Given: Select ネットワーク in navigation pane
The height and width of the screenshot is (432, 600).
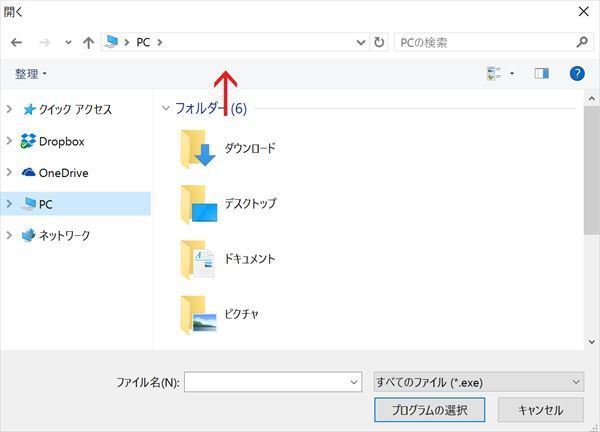Looking at the screenshot, I should tap(64, 235).
